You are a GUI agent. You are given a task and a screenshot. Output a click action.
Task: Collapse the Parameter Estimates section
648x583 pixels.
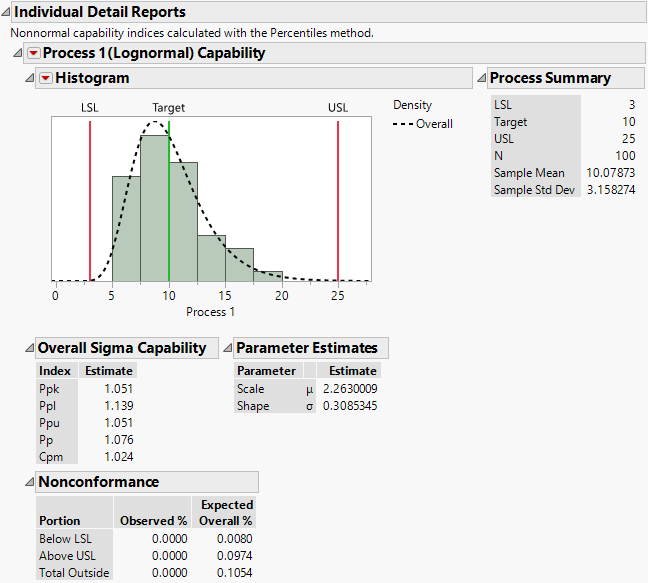[x=226, y=348]
